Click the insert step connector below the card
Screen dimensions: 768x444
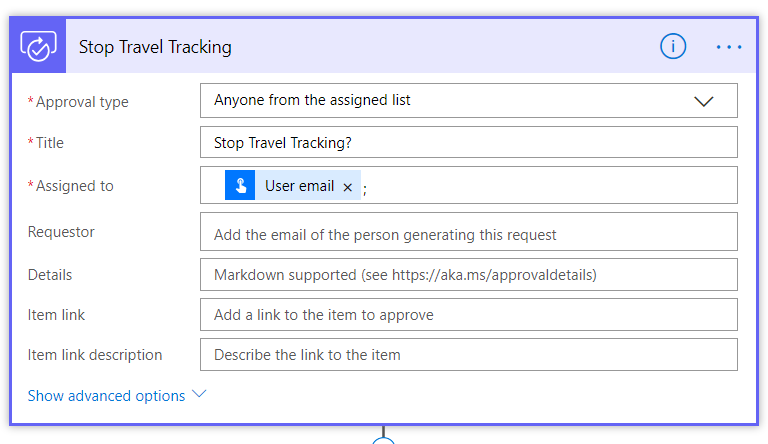(383, 440)
